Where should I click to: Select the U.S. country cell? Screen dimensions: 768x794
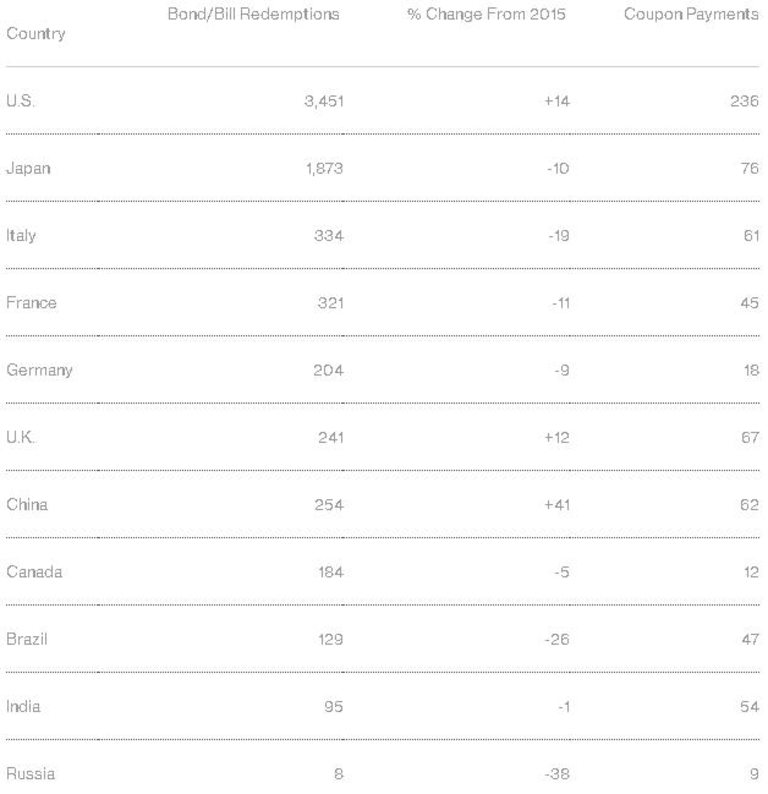click(x=21, y=101)
